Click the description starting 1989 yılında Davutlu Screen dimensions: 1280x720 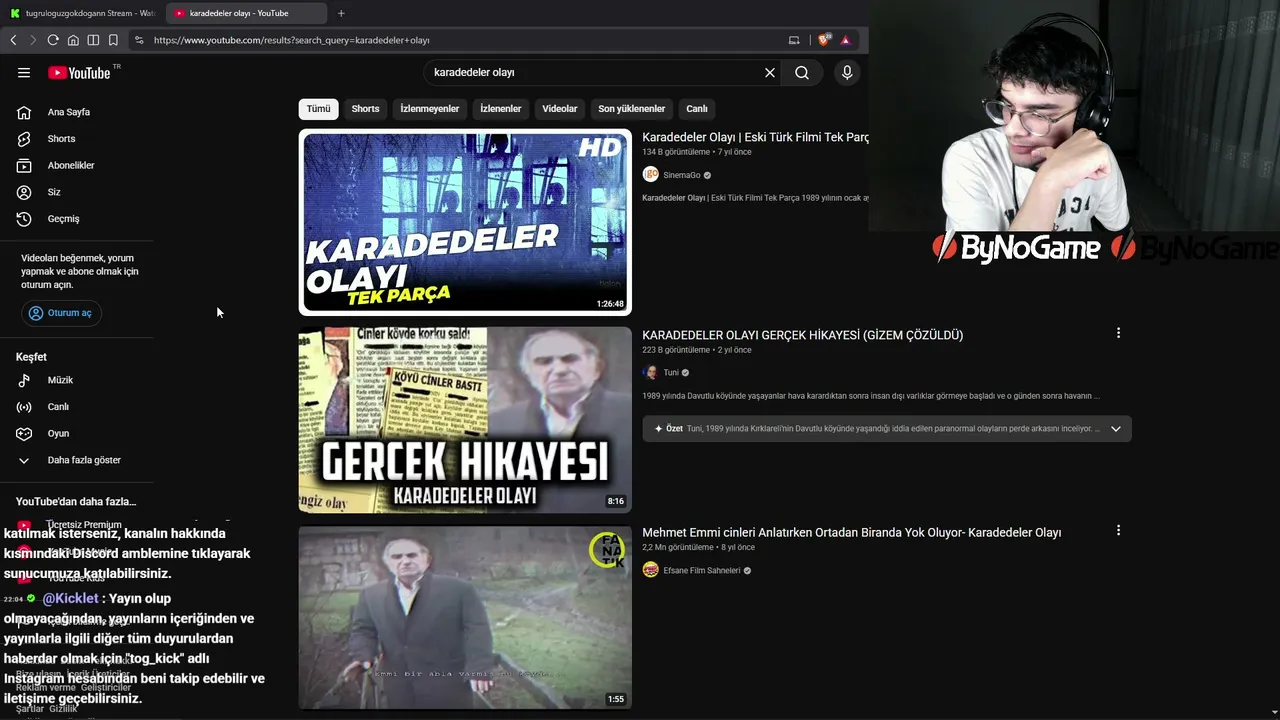pyautogui.click(x=871, y=396)
